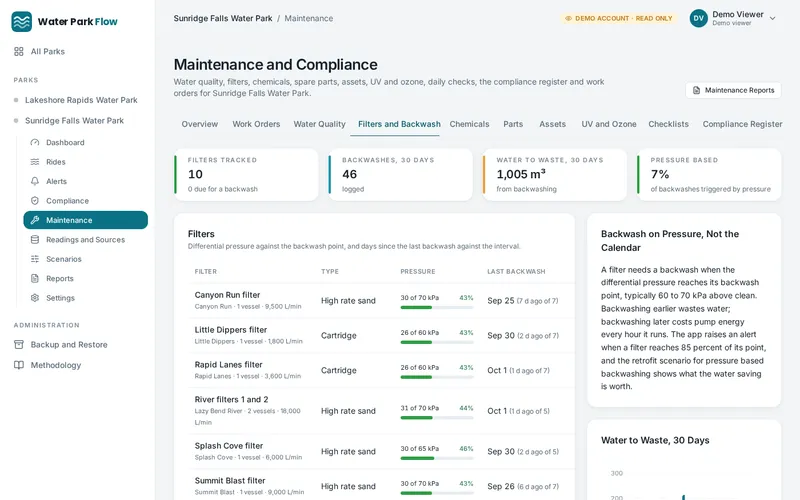Click the Water Park Flow logo icon
The width and height of the screenshot is (800, 500).
pyautogui.click(x=21, y=21)
